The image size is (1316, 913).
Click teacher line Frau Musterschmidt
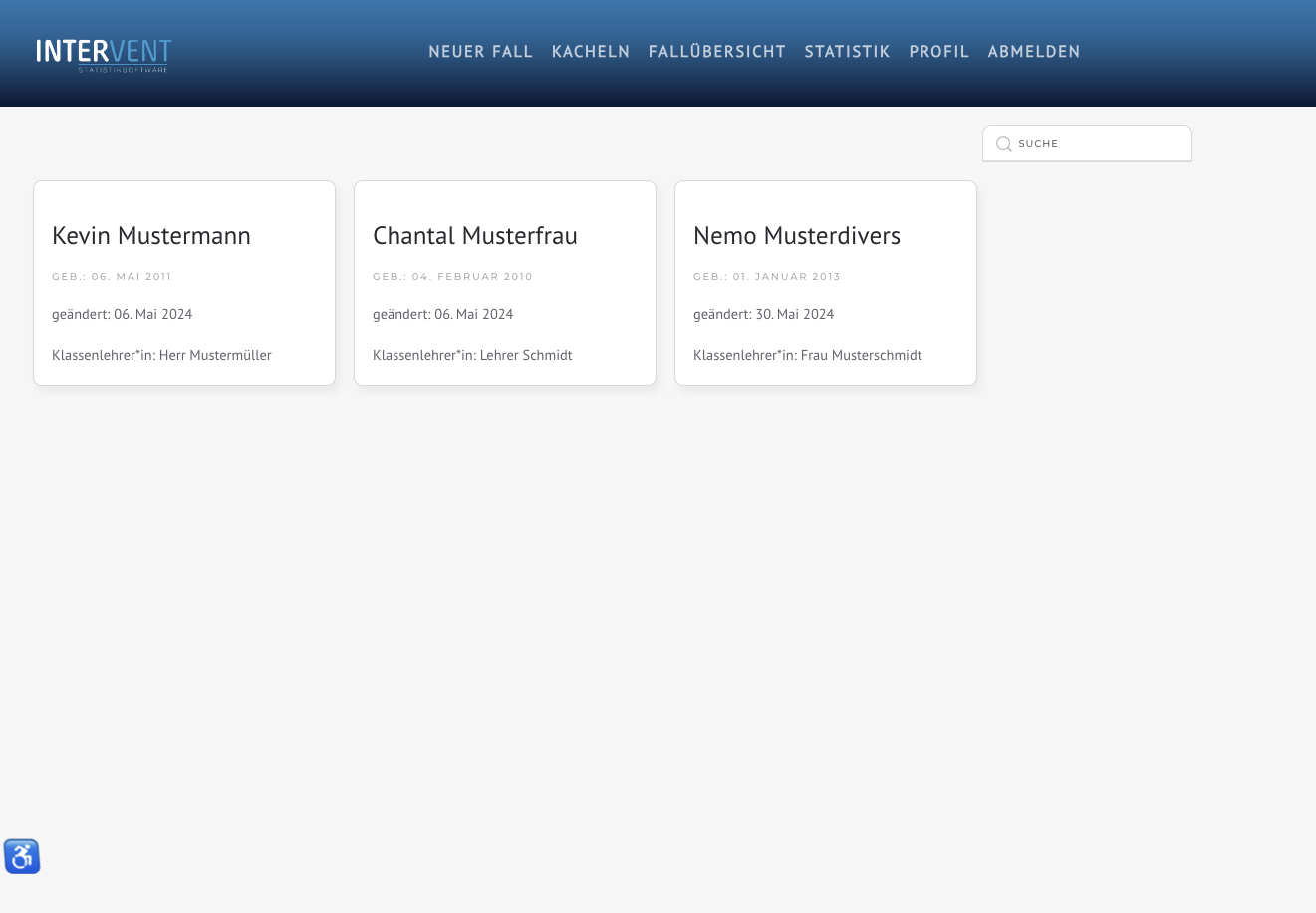point(807,355)
